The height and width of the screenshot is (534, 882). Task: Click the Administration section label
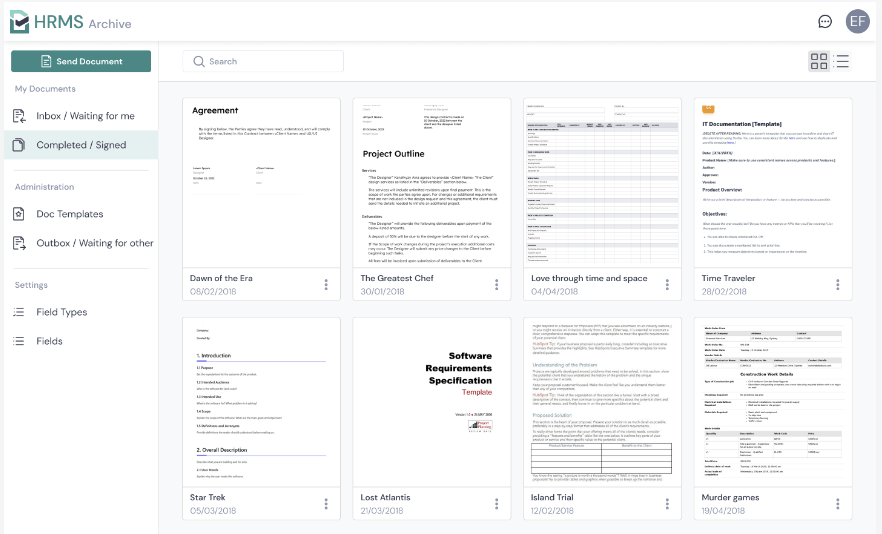coord(44,187)
